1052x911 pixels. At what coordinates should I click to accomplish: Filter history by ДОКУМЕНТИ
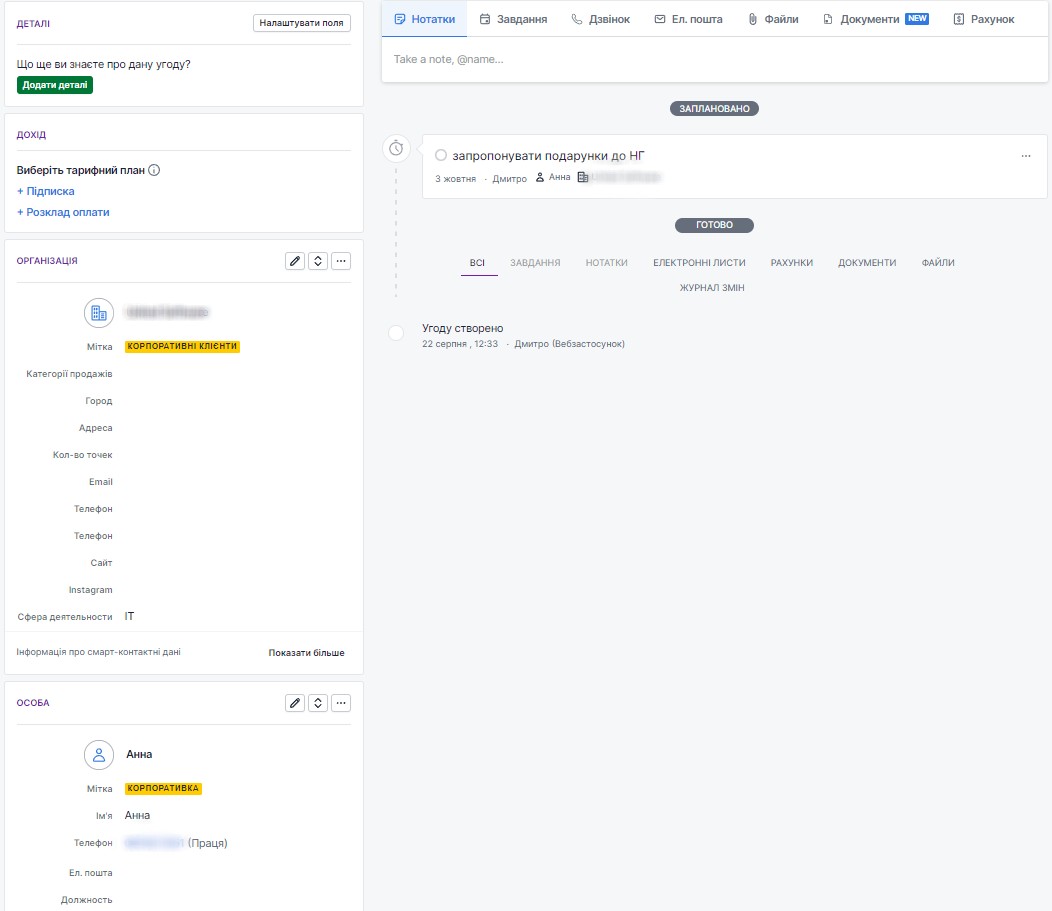coord(867,263)
